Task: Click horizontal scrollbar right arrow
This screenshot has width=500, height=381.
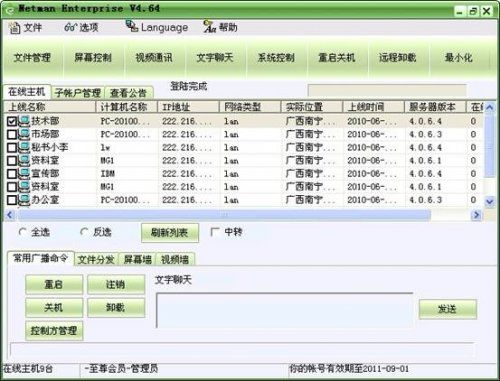Action: [x=477, y=215]
